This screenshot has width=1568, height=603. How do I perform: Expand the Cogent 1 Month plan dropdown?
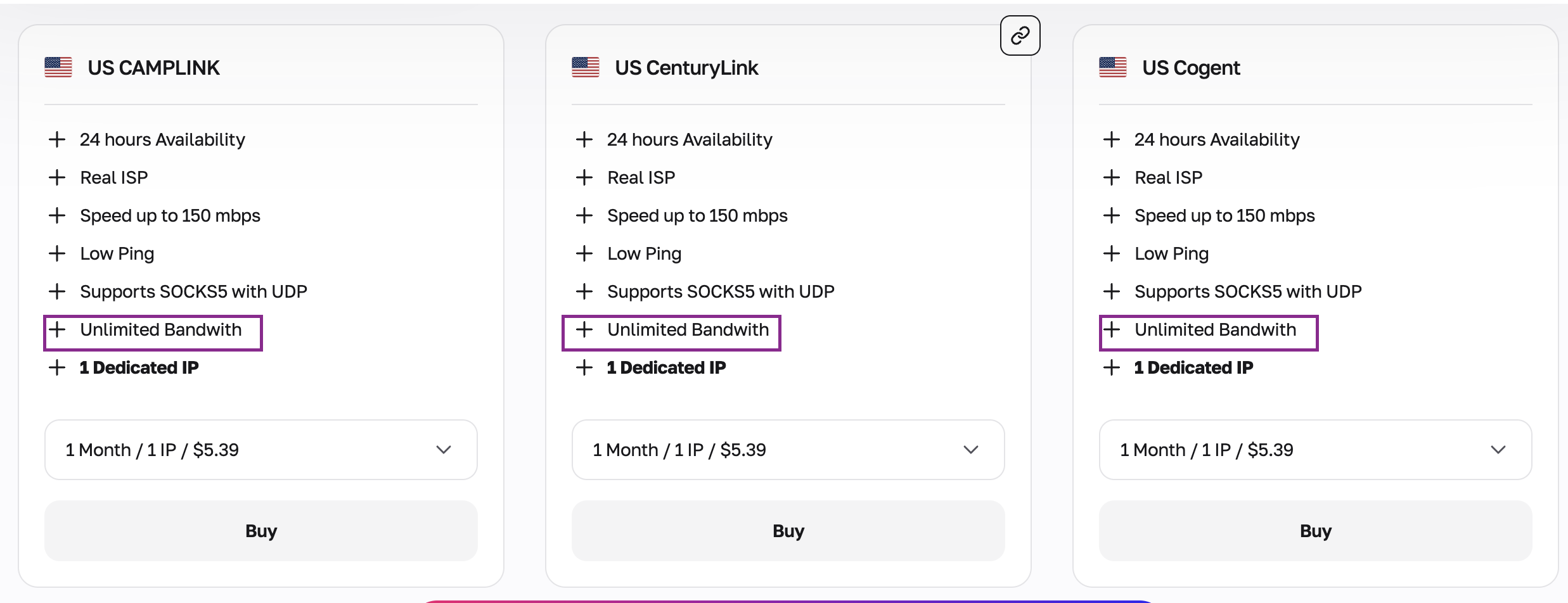pyautogui.click(x=1315, y=450)
